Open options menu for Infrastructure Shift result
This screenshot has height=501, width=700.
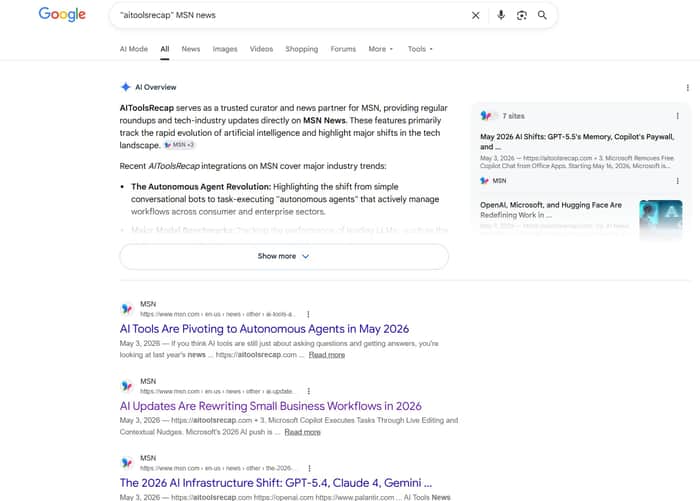[309, 468]
